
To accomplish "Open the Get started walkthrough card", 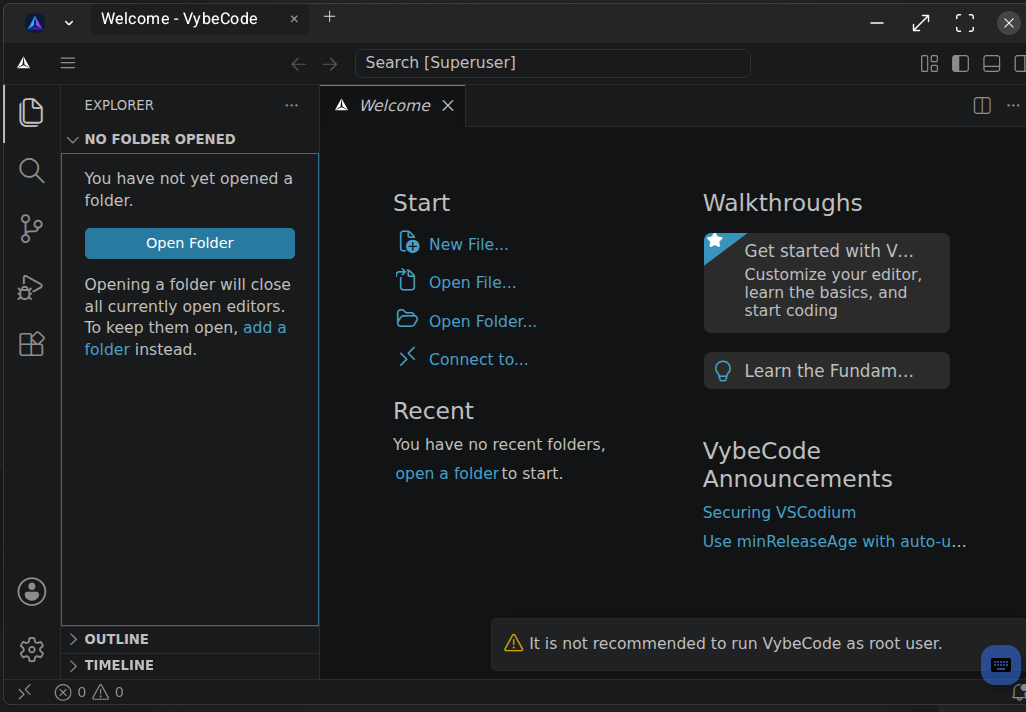I will point(826,283).
